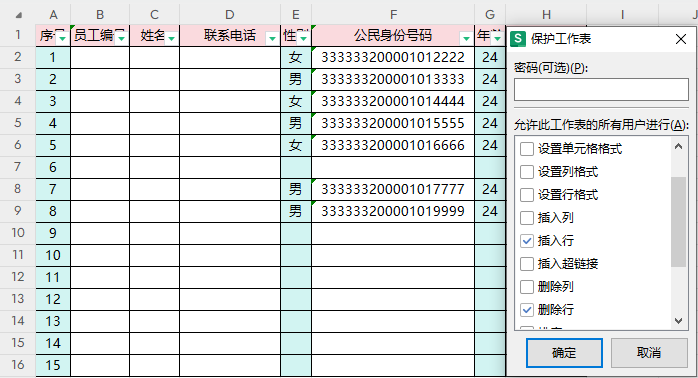Click the WPS spreadsheet logo in dialog title
This screenshot has width=698, height=378.
click(518, 39)
